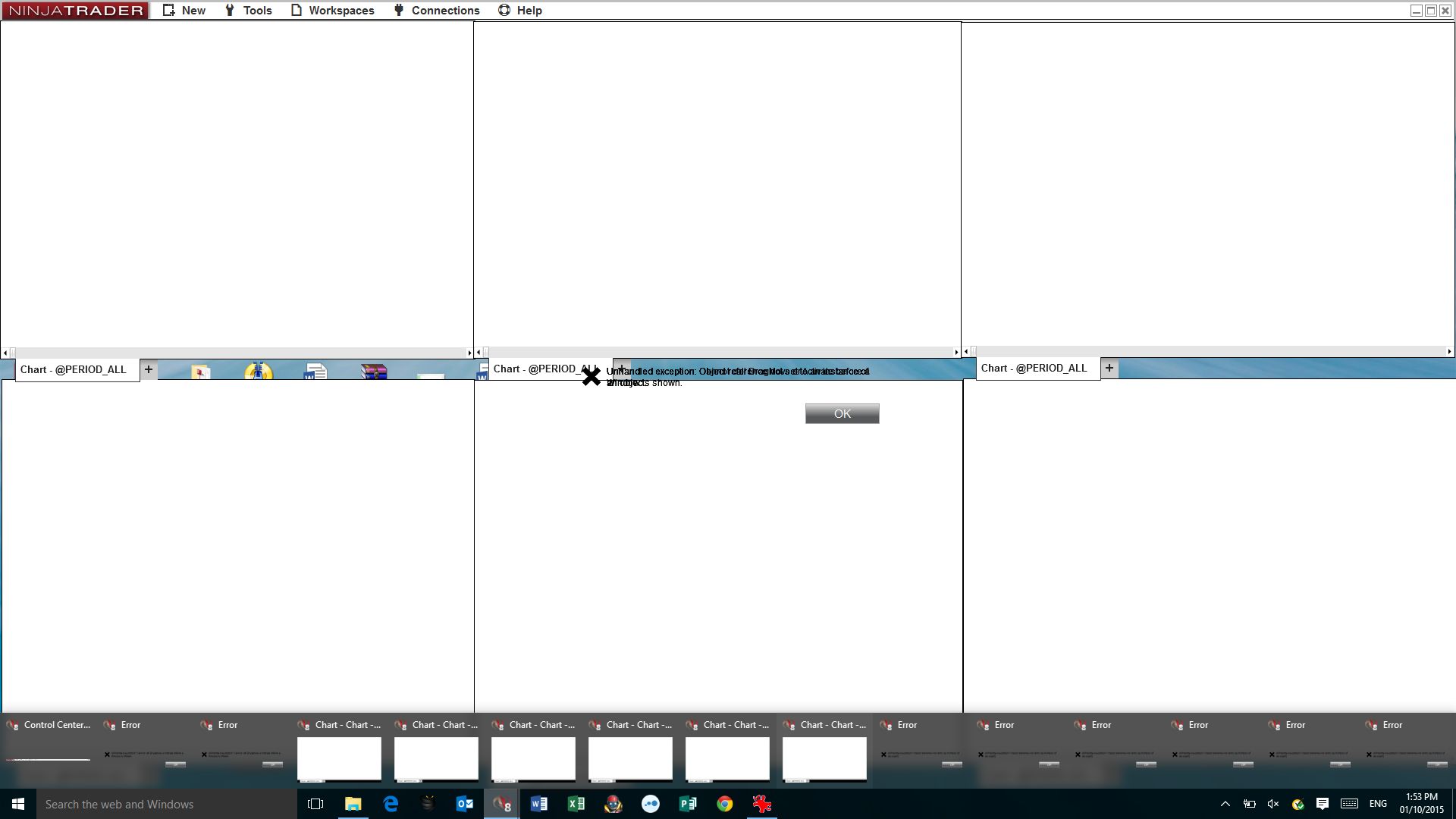Open Task View on the taskbar
Image resolution: width=1456 pixels, height=819 pixels.
point(315,804)
